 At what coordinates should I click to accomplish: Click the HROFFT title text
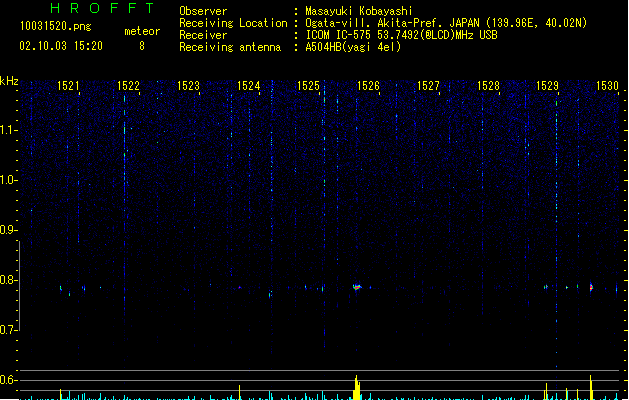point(102,8)
